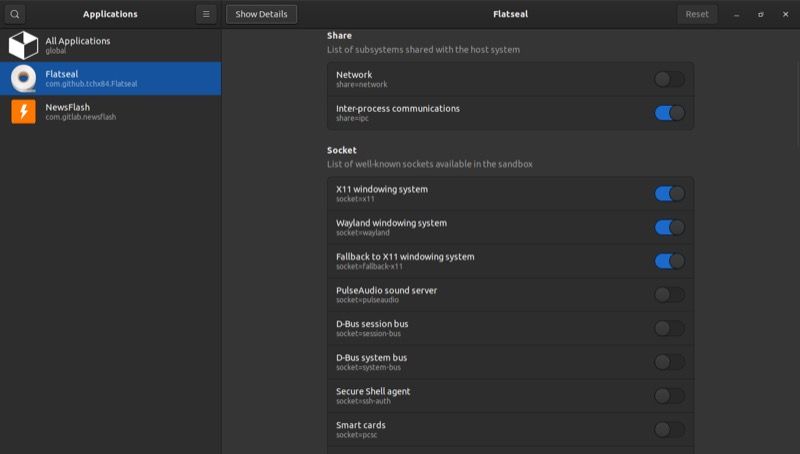Toggle Fallback to X11 windowing system

(x=669, y=261)
